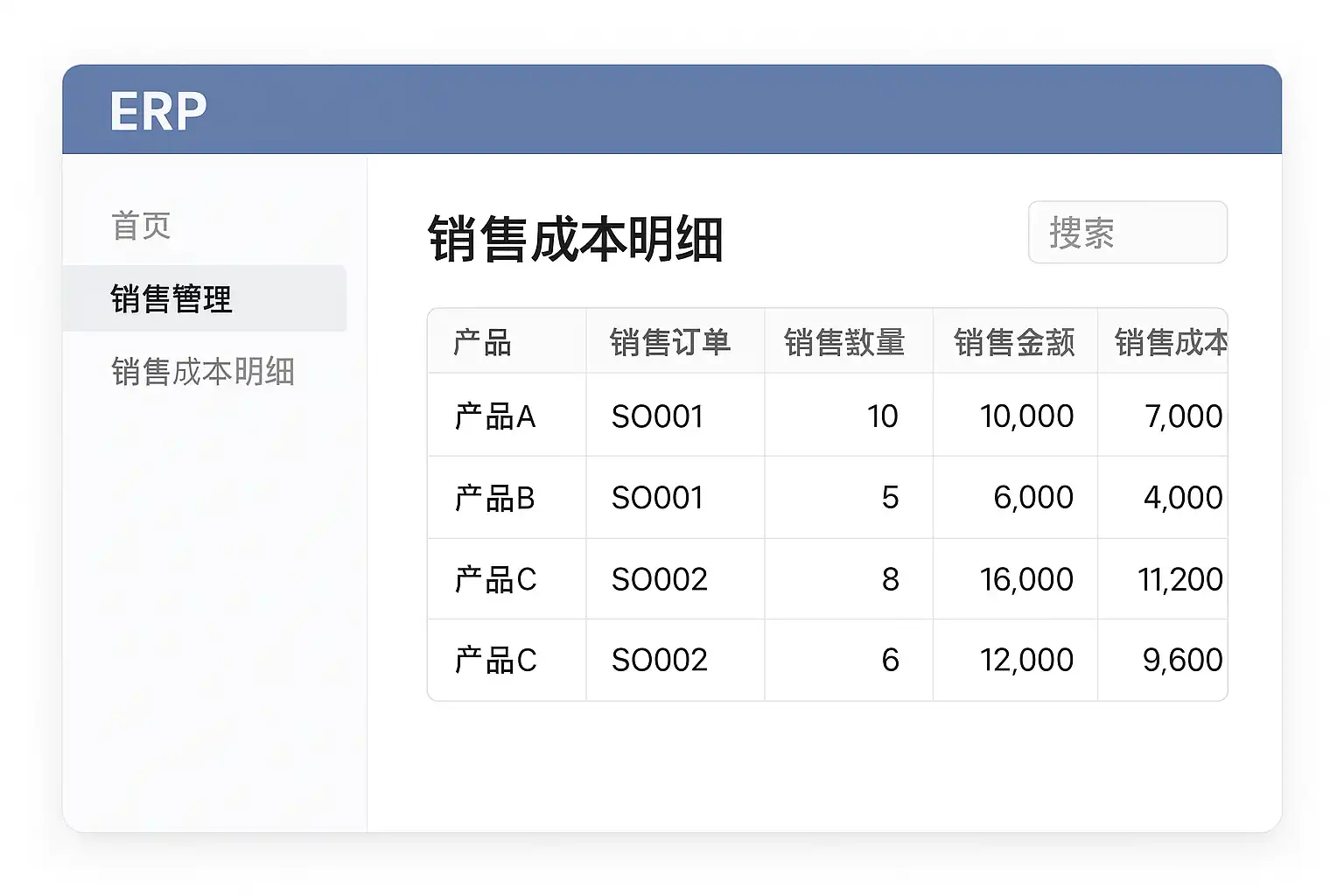The height and width of the screenshot is (896, 1344).
Task: Sort by the 产品 column header
Action: click(482, 342)
